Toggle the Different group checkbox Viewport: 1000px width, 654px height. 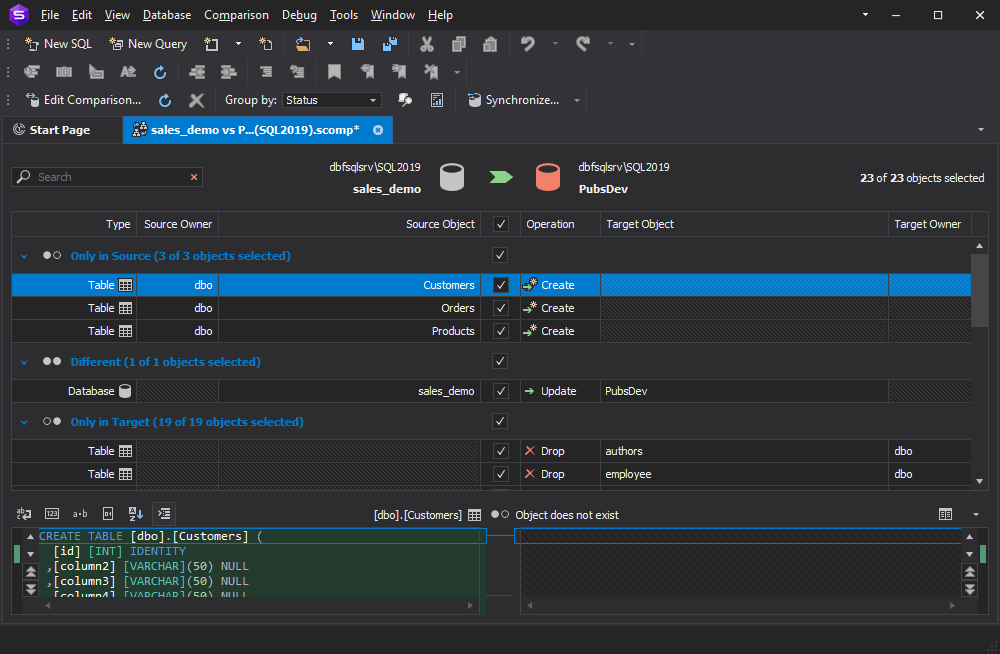coord(500,361)
